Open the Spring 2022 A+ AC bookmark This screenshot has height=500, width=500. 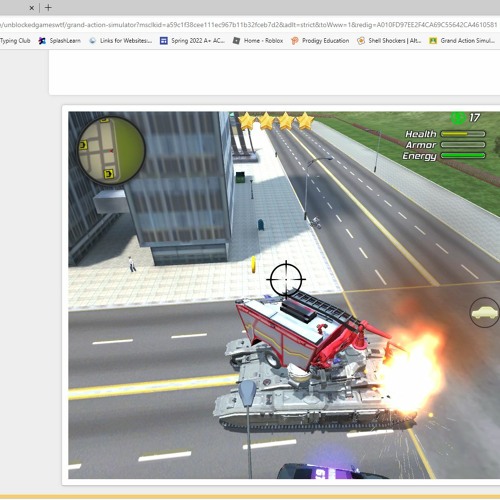tap(192, 41)
